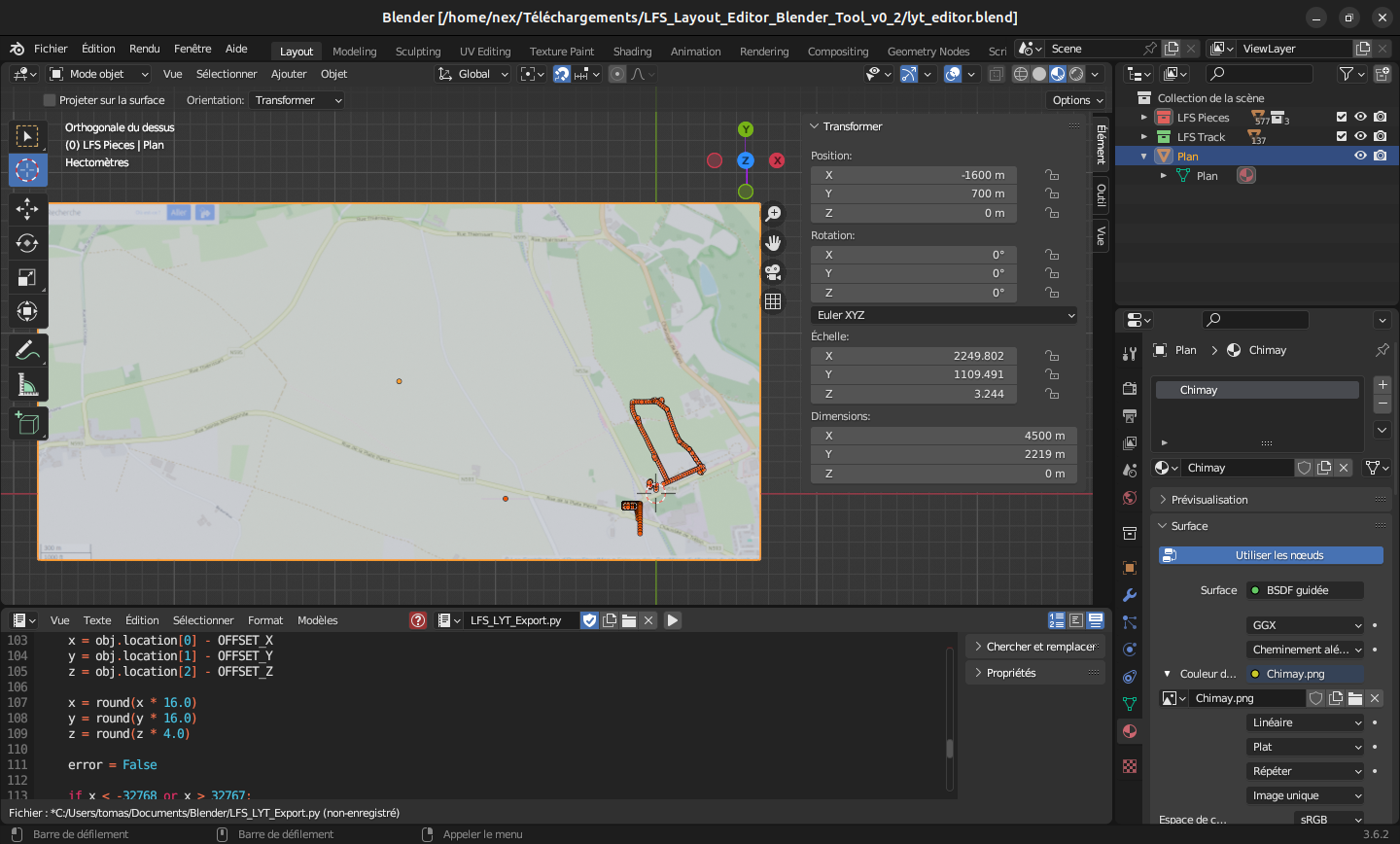Open the Texture properties checker tab
Image resolution: width=1400 pixels, height=844 pixels.
(1130, 766)
